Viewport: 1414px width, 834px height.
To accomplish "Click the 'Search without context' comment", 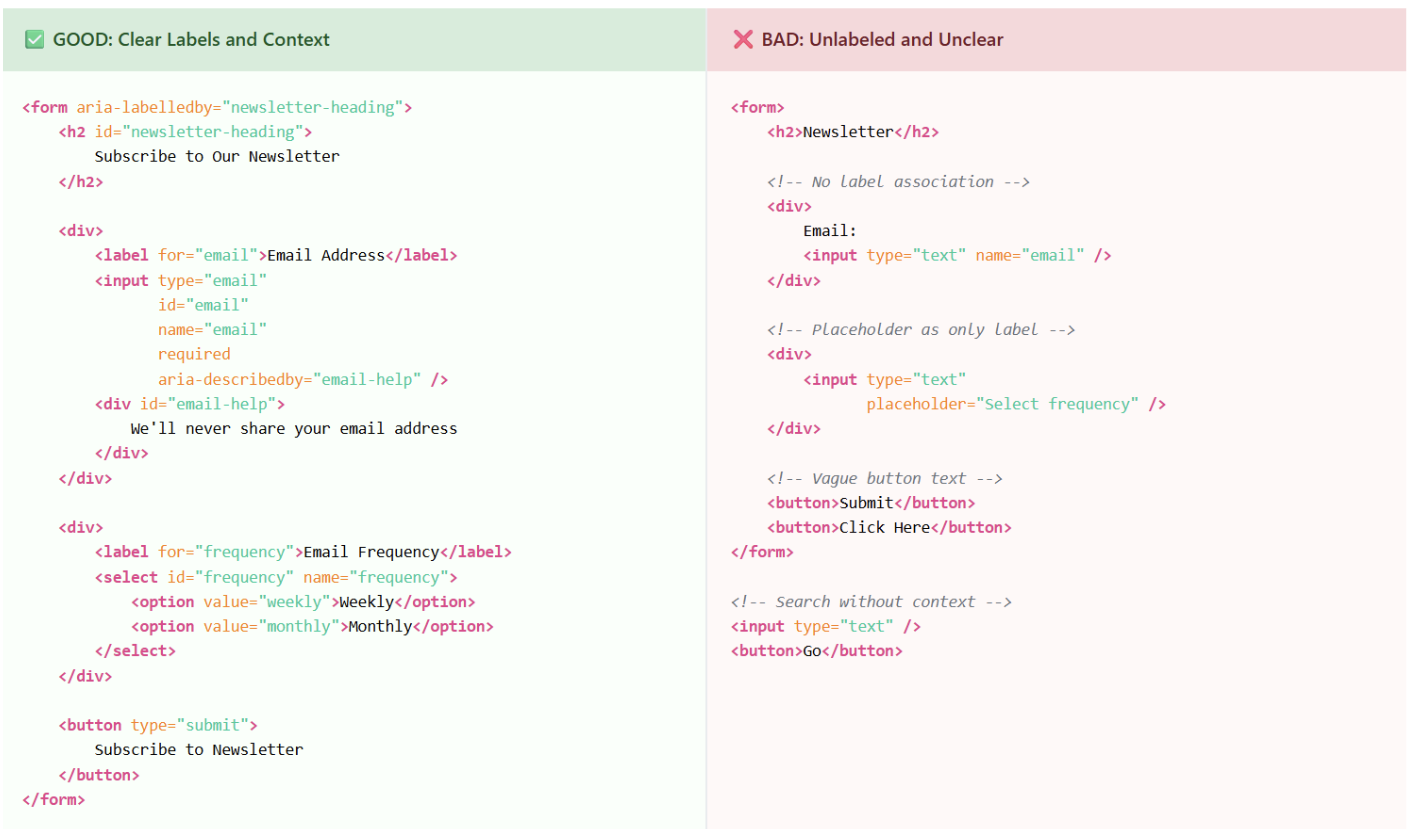I will (871, 601).
